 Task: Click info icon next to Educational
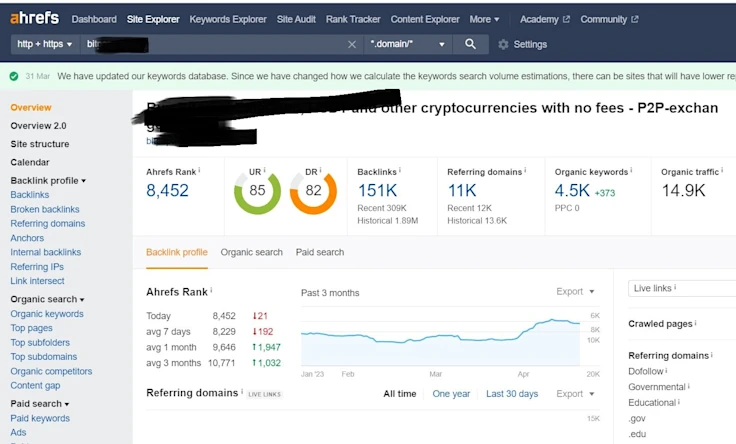click(x=679, y=402)
